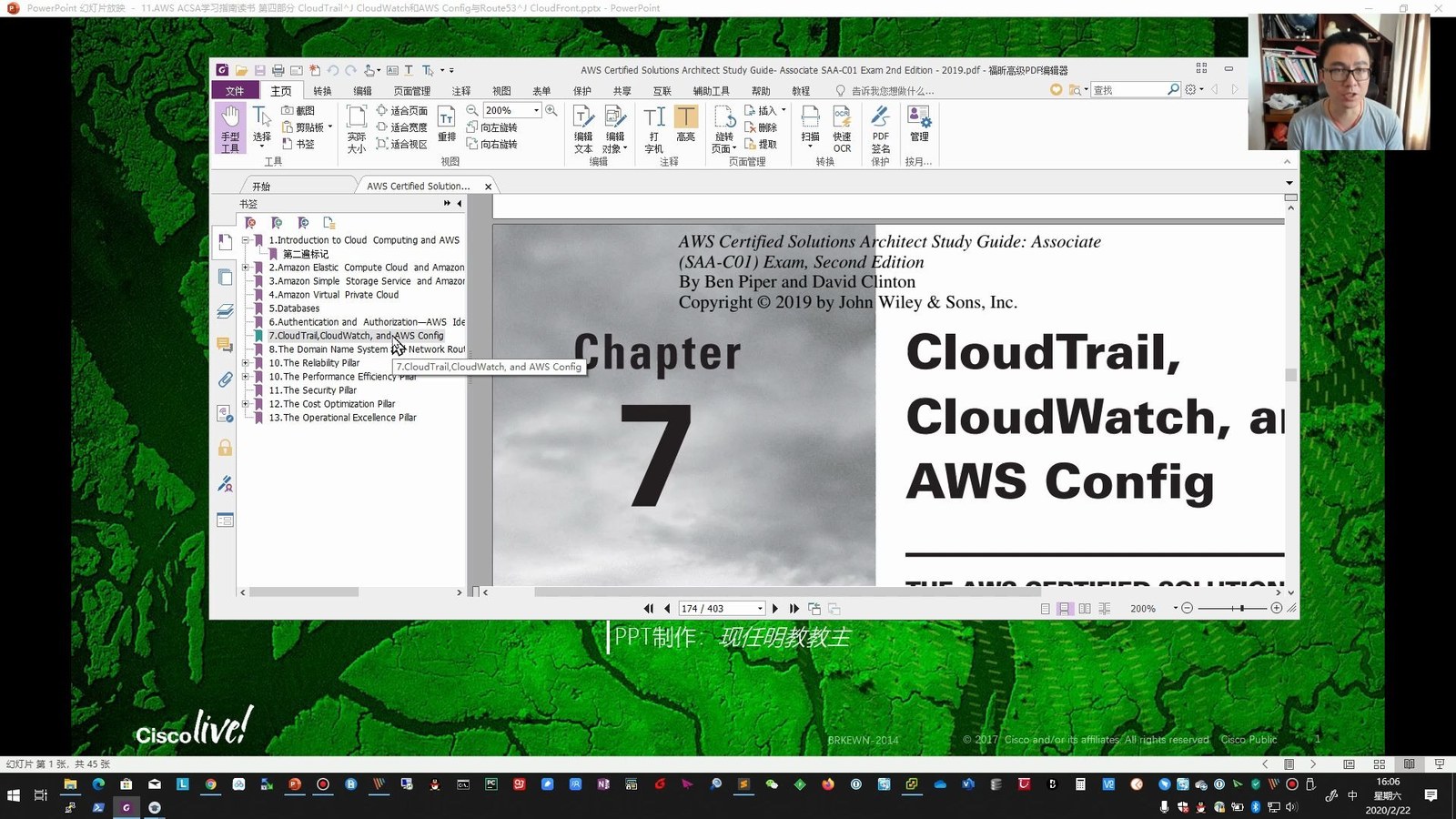The image size is (1456, 819).
Task: Click the ribbon zoom out magnifier
Action: (472, 110)
